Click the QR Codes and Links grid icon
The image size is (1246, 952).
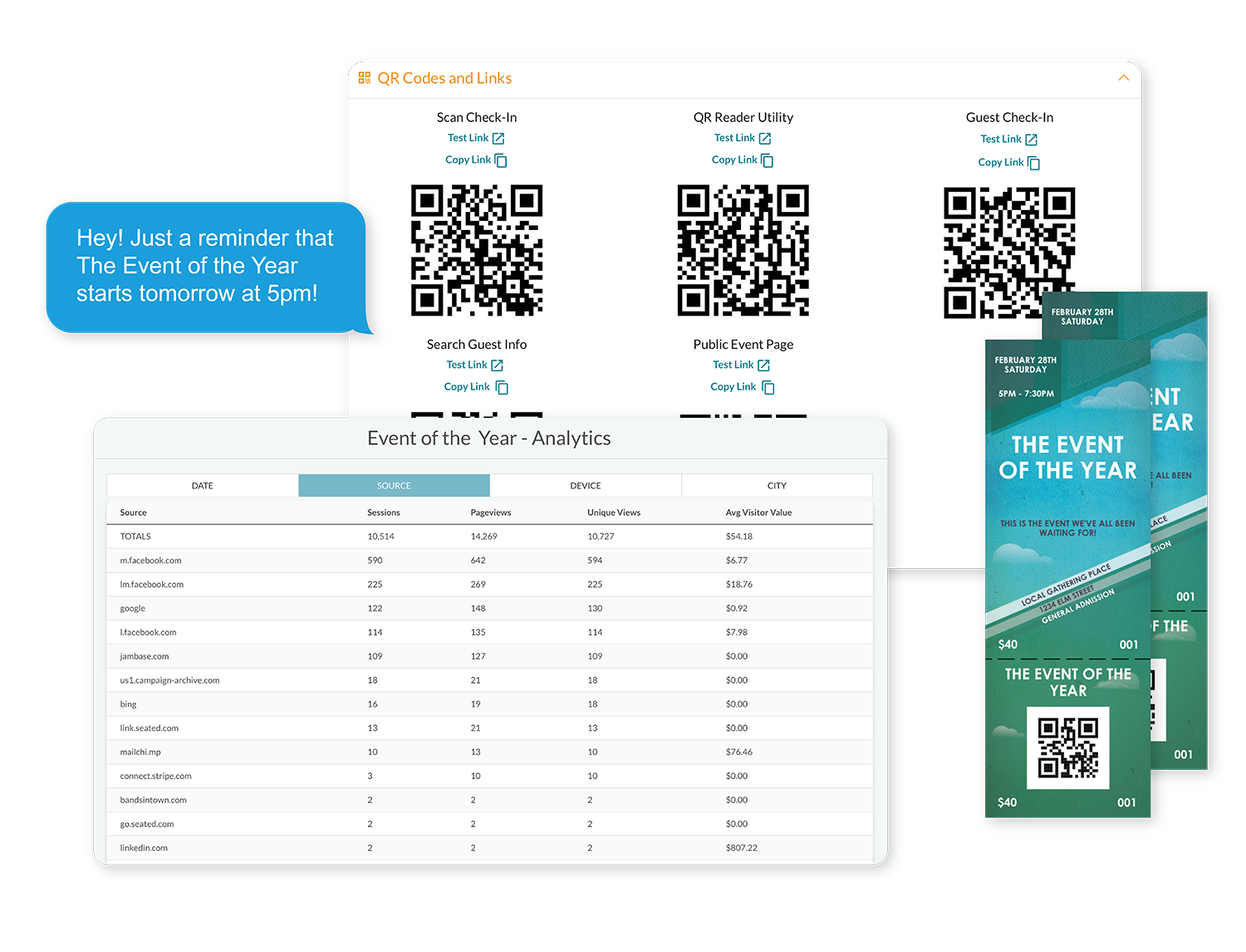click(364, 78)
